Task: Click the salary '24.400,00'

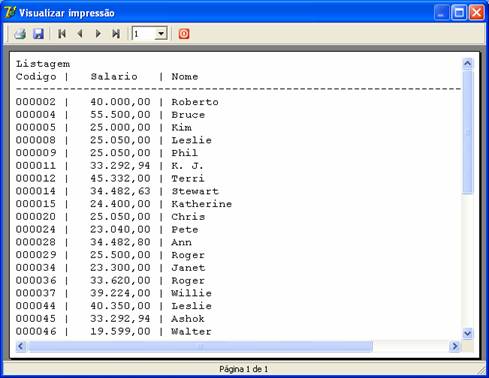Action: pyautogui.click(x=120, y=204)
